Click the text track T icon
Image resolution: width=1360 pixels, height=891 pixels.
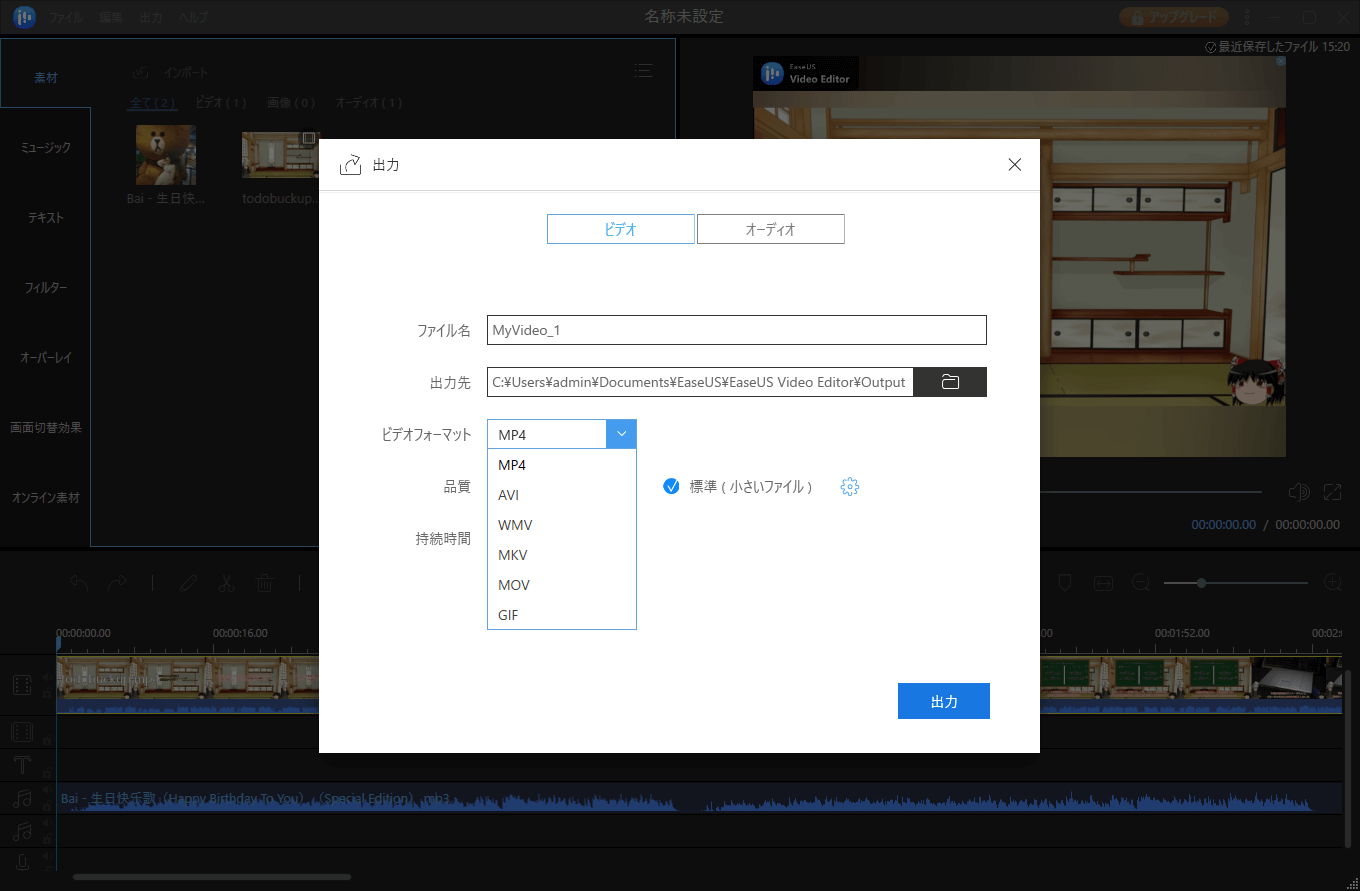pyautogui.click(x=22, y=766)
